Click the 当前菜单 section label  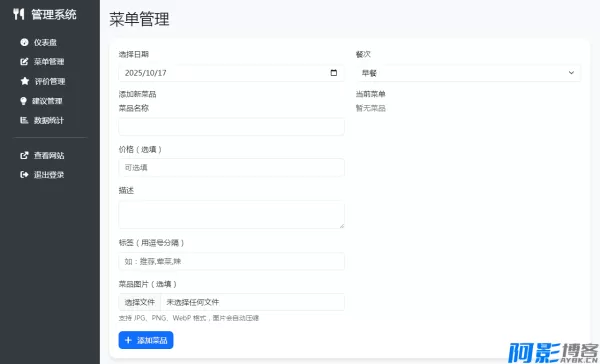tap(370, 94)
